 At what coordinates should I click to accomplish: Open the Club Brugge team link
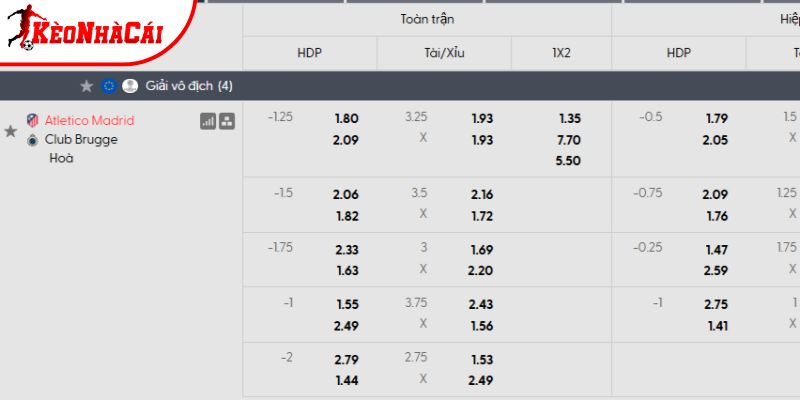coord(81,140)
